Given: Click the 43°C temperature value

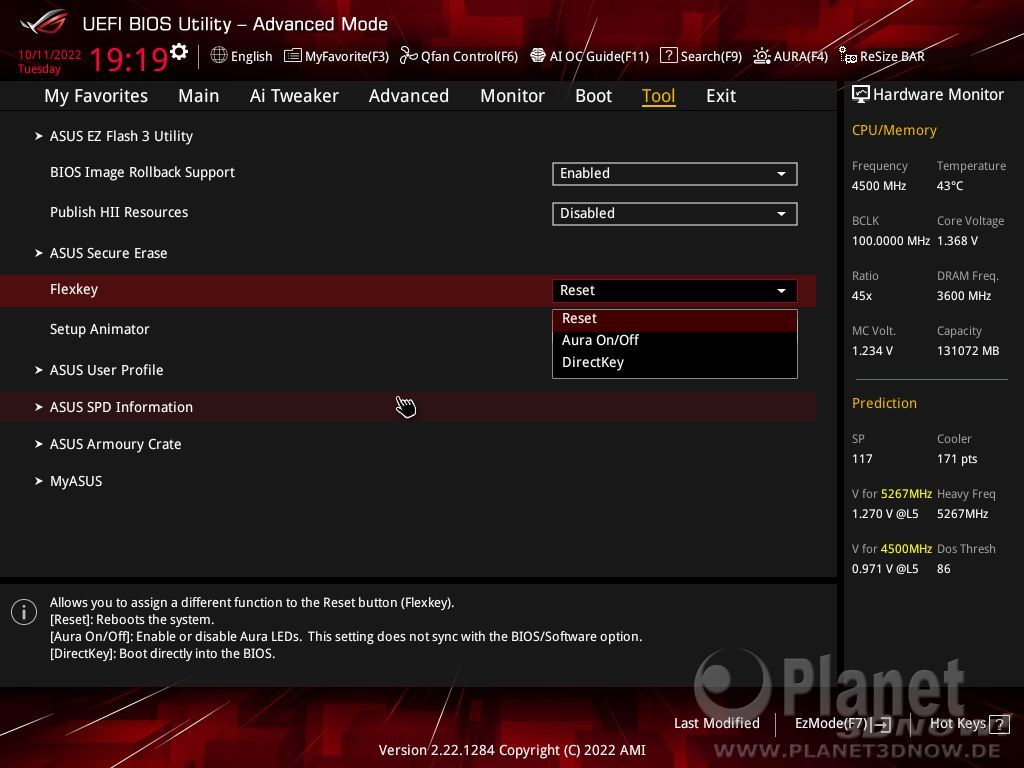Looking at the screenshot, I should 950,186.
